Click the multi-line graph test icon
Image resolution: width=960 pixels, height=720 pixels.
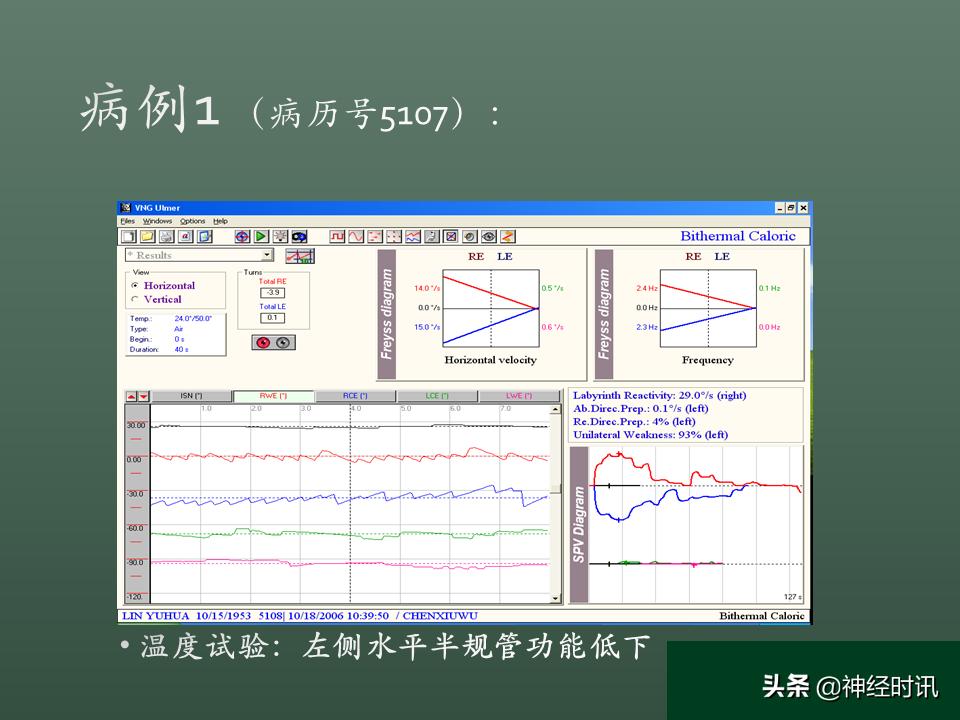pyautogui.click(x=413, y=236)
